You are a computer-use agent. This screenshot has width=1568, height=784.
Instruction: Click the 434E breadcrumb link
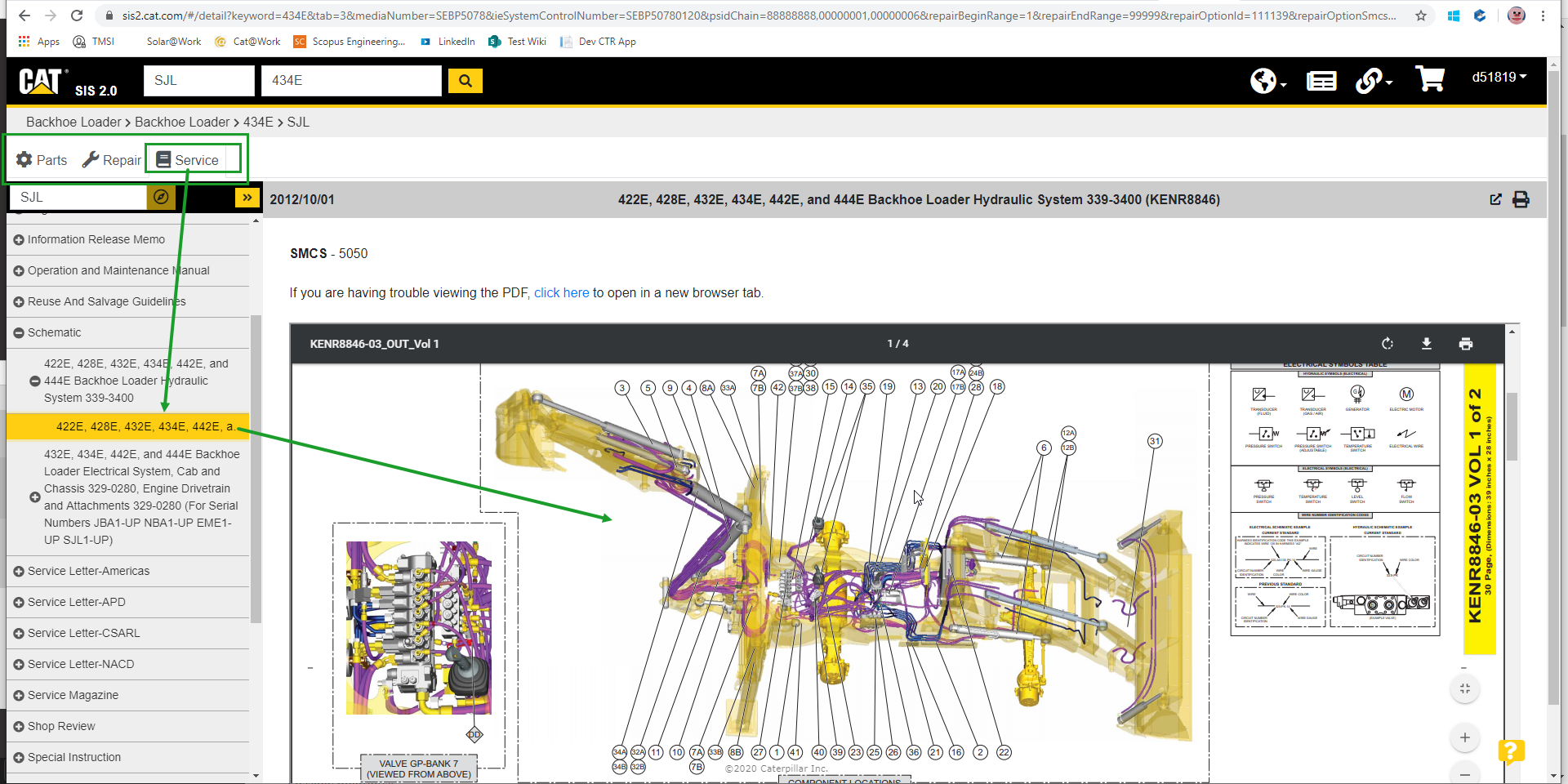tap(258, 122)
